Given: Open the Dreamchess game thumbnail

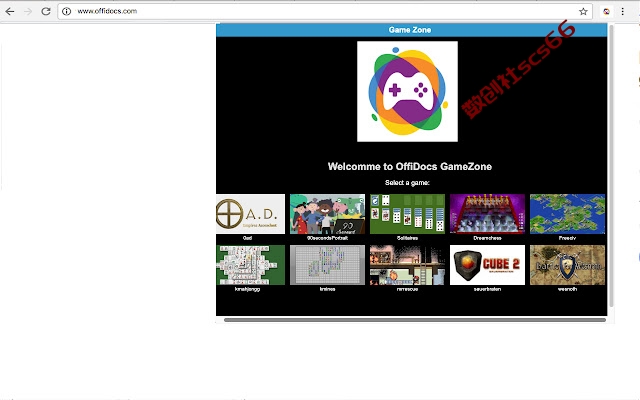Looking at the screenshot, I should [x=487, y=214].
